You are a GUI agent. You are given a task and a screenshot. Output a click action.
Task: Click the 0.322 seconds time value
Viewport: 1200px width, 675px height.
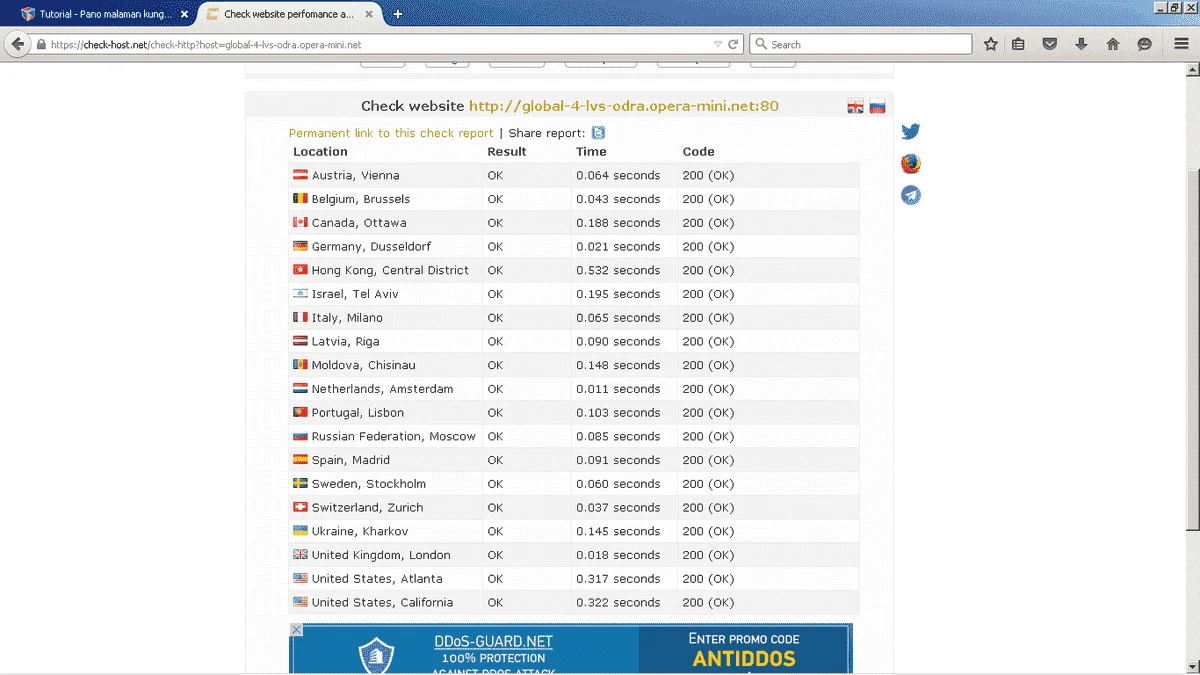coord(618,602)
